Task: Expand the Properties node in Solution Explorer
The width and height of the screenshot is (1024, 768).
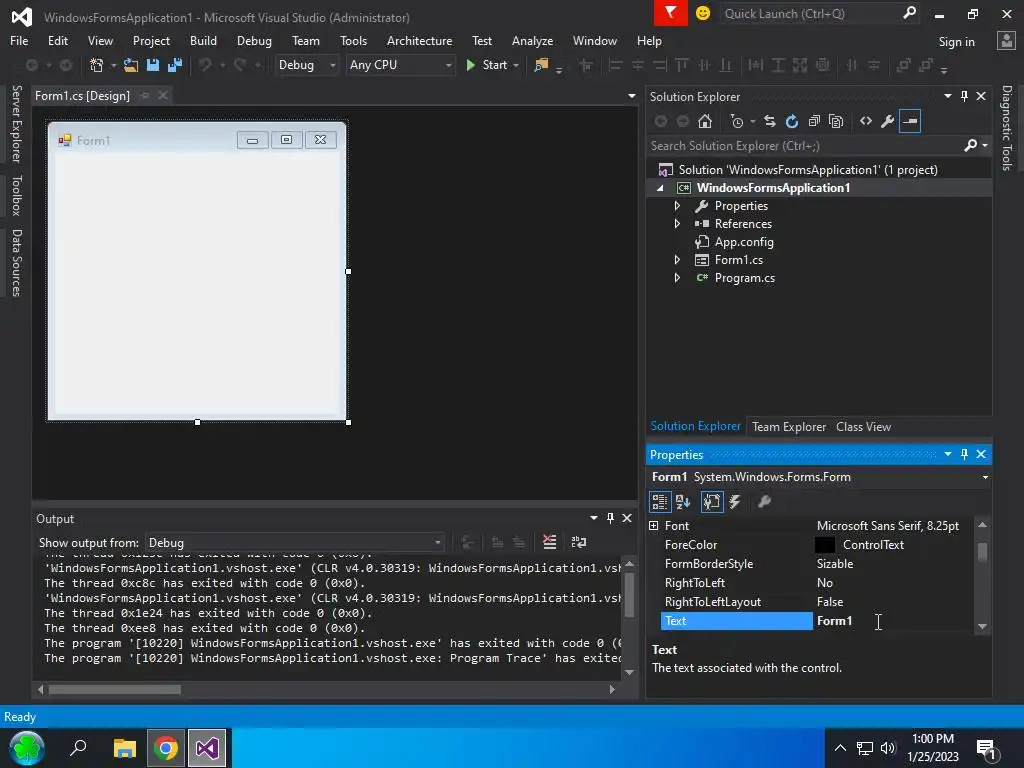Action: 677,206
